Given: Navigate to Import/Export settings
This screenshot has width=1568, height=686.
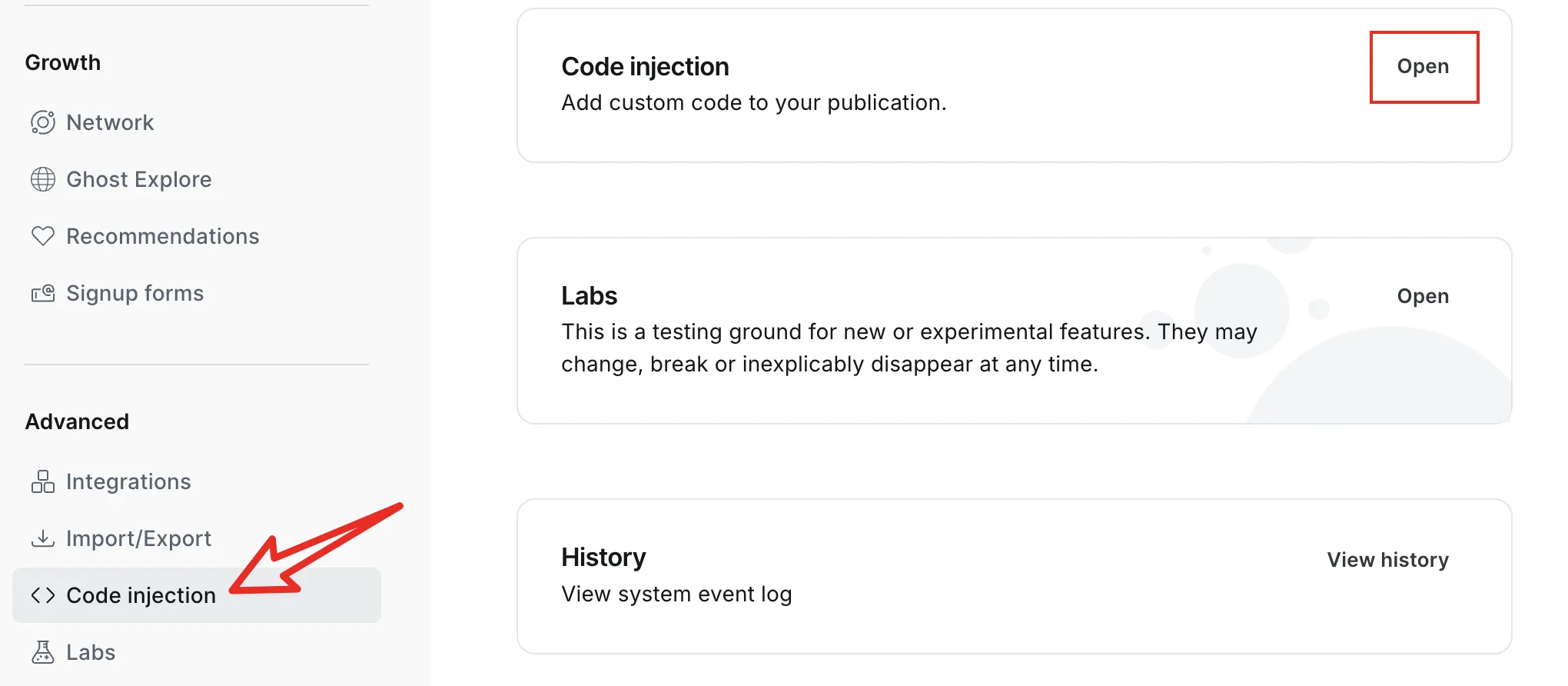Looking at the screenshot, I should point(139,538).
